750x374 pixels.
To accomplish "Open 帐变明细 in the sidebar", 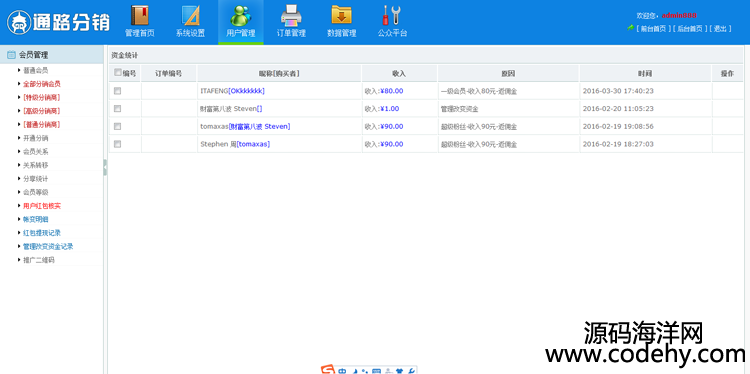I will tap(35, 219).
